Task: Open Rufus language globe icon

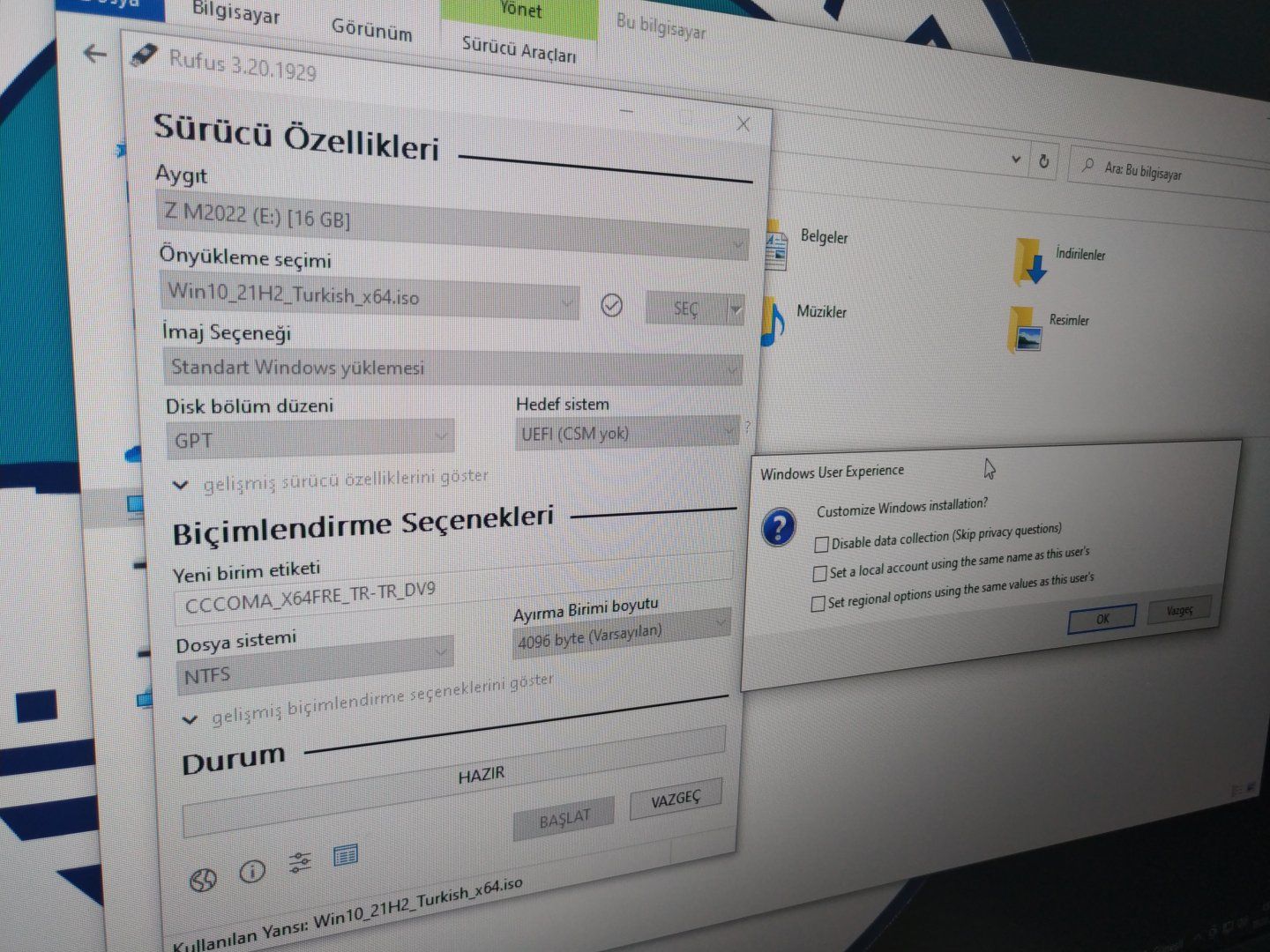Action: click(x=204, y=879)
